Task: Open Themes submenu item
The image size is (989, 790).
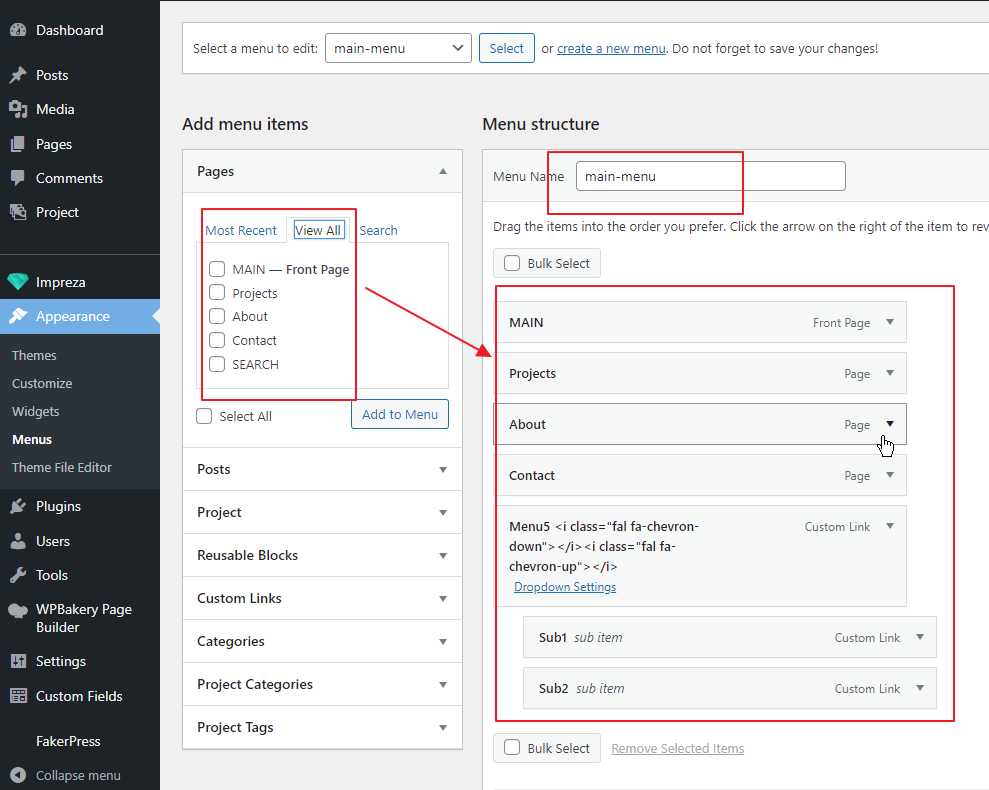Action: [x=34, y=355]
